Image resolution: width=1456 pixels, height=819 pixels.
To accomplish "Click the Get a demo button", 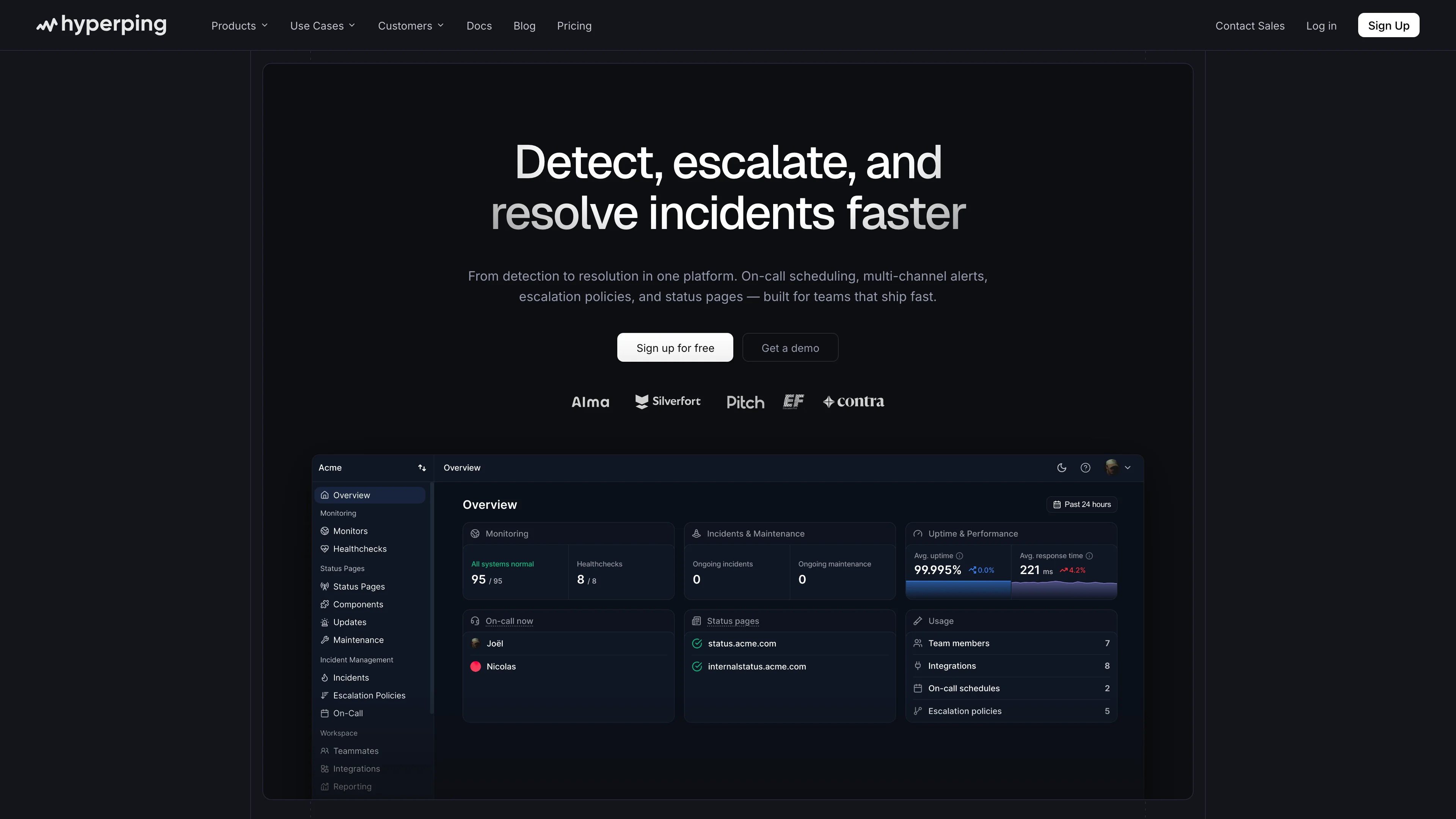I will 790,347.
